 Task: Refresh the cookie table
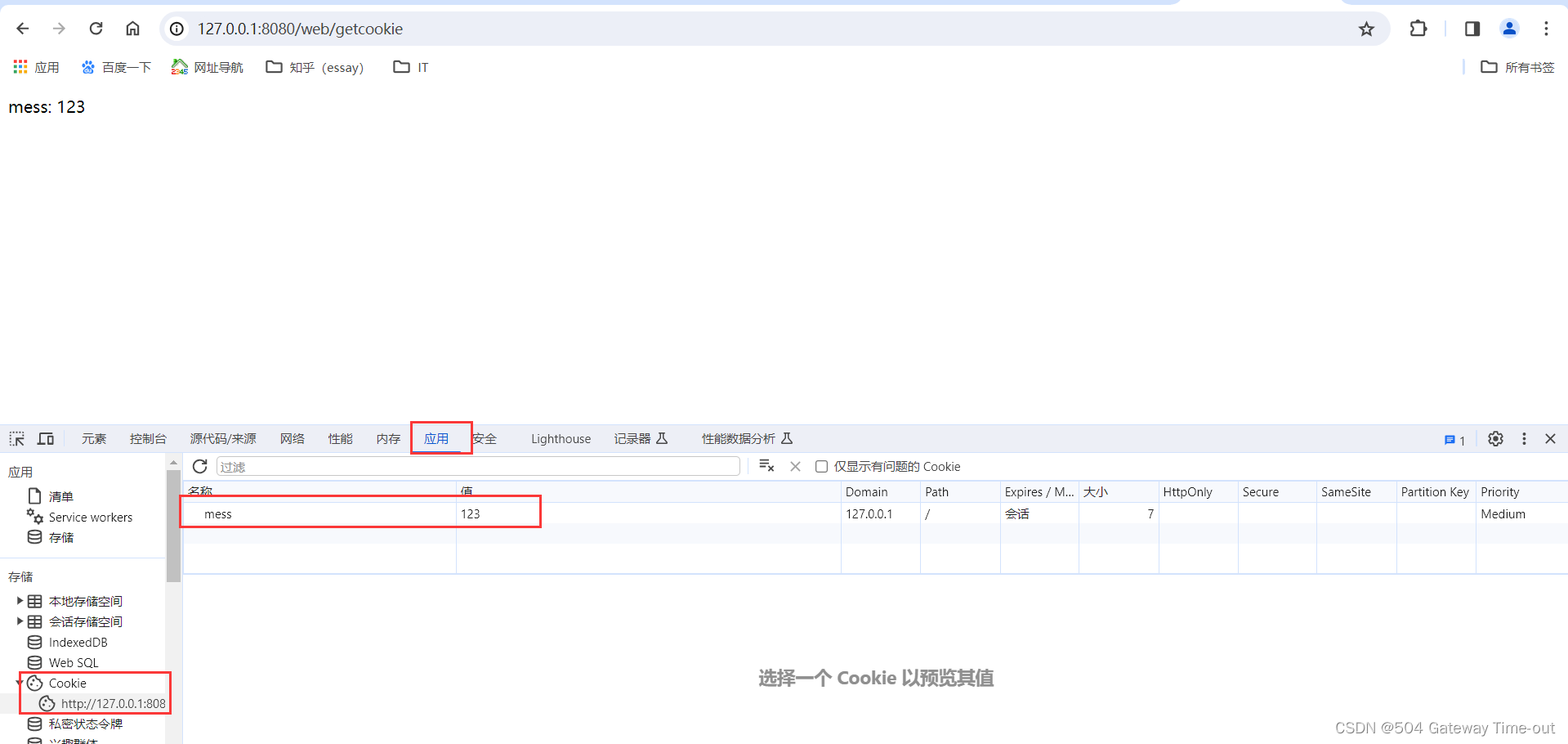pos(200,466)
